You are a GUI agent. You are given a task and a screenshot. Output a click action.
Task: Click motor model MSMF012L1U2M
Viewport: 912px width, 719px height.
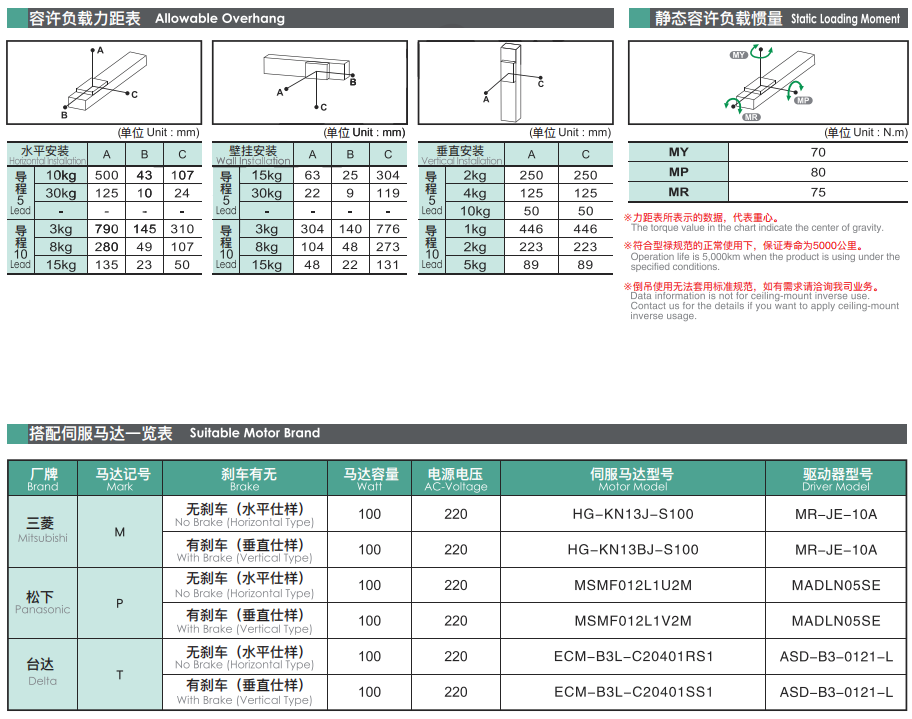pos(632,585)
